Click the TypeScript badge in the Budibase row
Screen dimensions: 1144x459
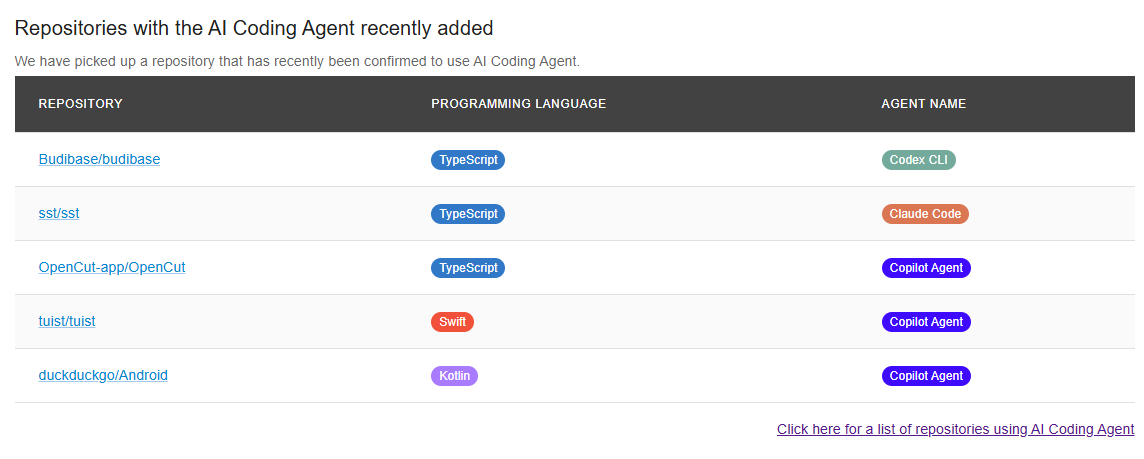pyautogui.click(x=468, y=160)
